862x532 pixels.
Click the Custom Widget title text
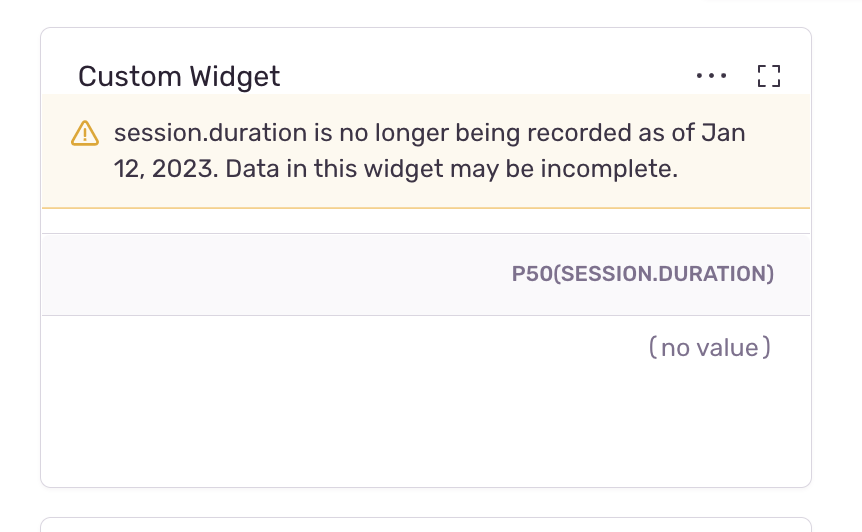click(x=179, y=76)
